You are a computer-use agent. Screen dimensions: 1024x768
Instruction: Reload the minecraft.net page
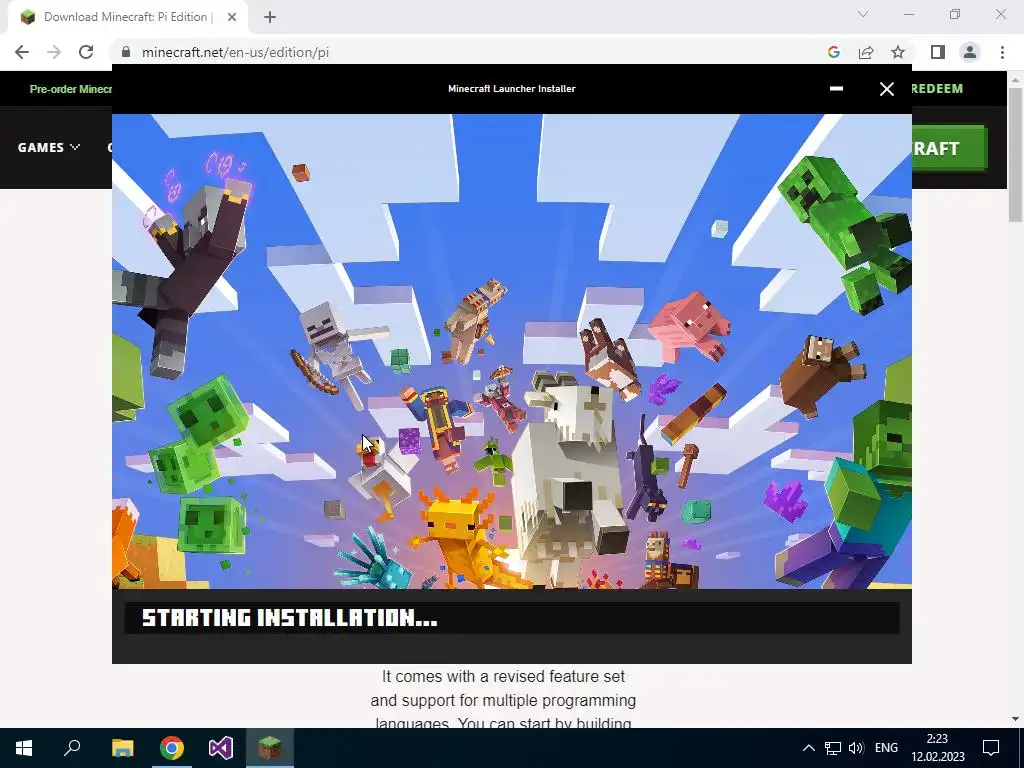(86, 52)
